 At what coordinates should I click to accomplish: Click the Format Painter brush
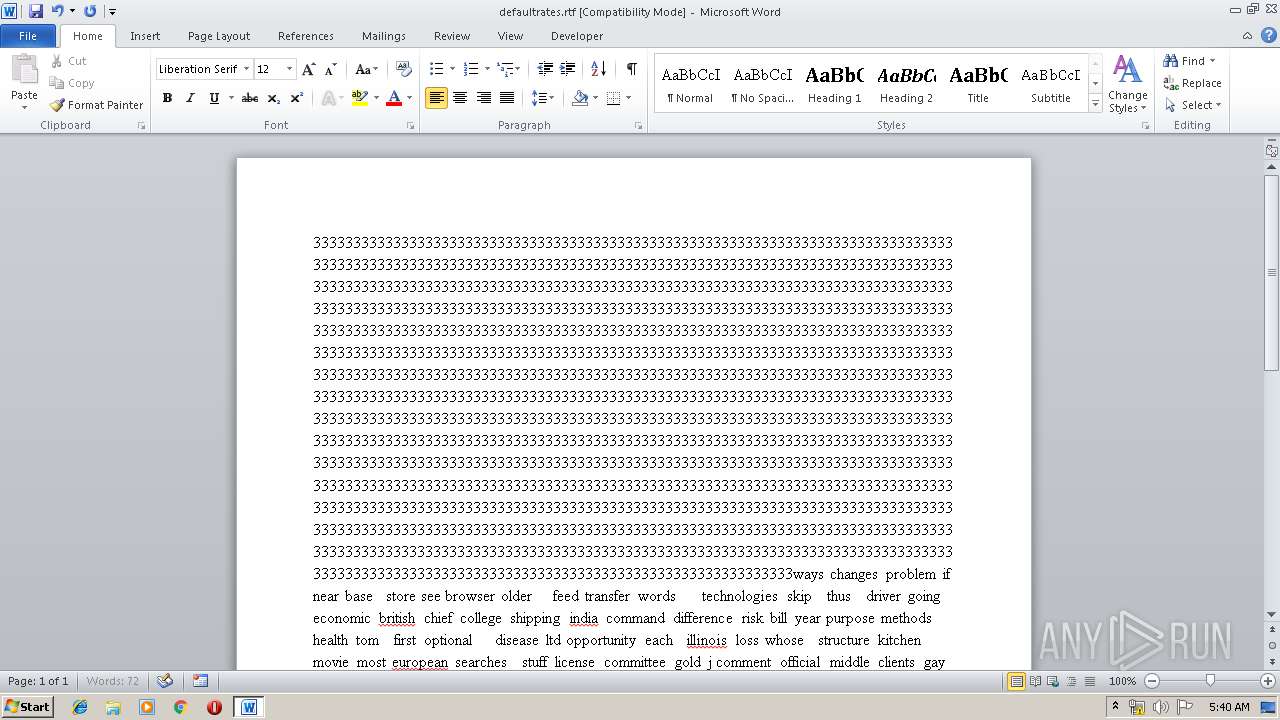tap(97, 105)
